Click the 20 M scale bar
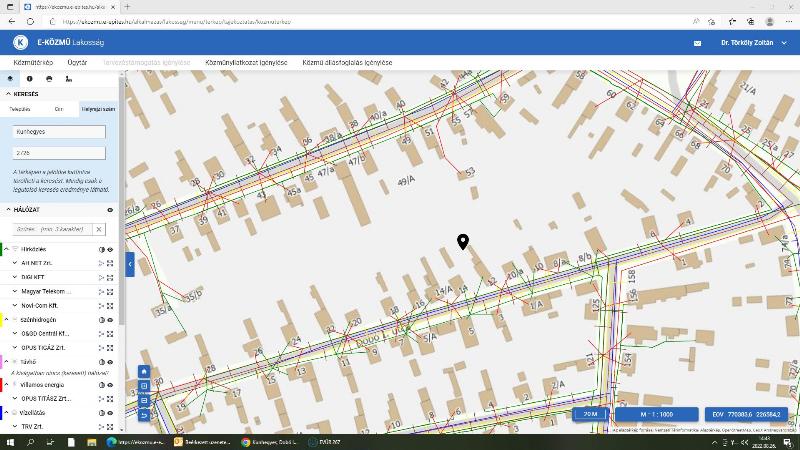The height and width of the screenshot is (450, 800). (x=590, y=414)
